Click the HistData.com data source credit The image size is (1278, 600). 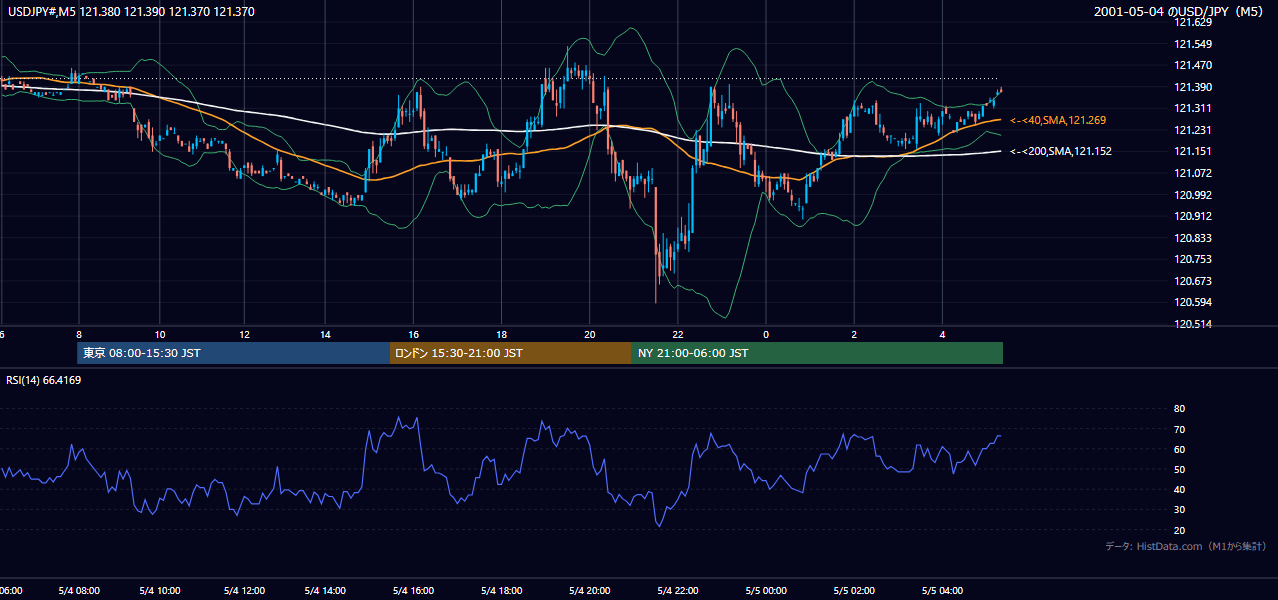click(x=1186, y=547)
